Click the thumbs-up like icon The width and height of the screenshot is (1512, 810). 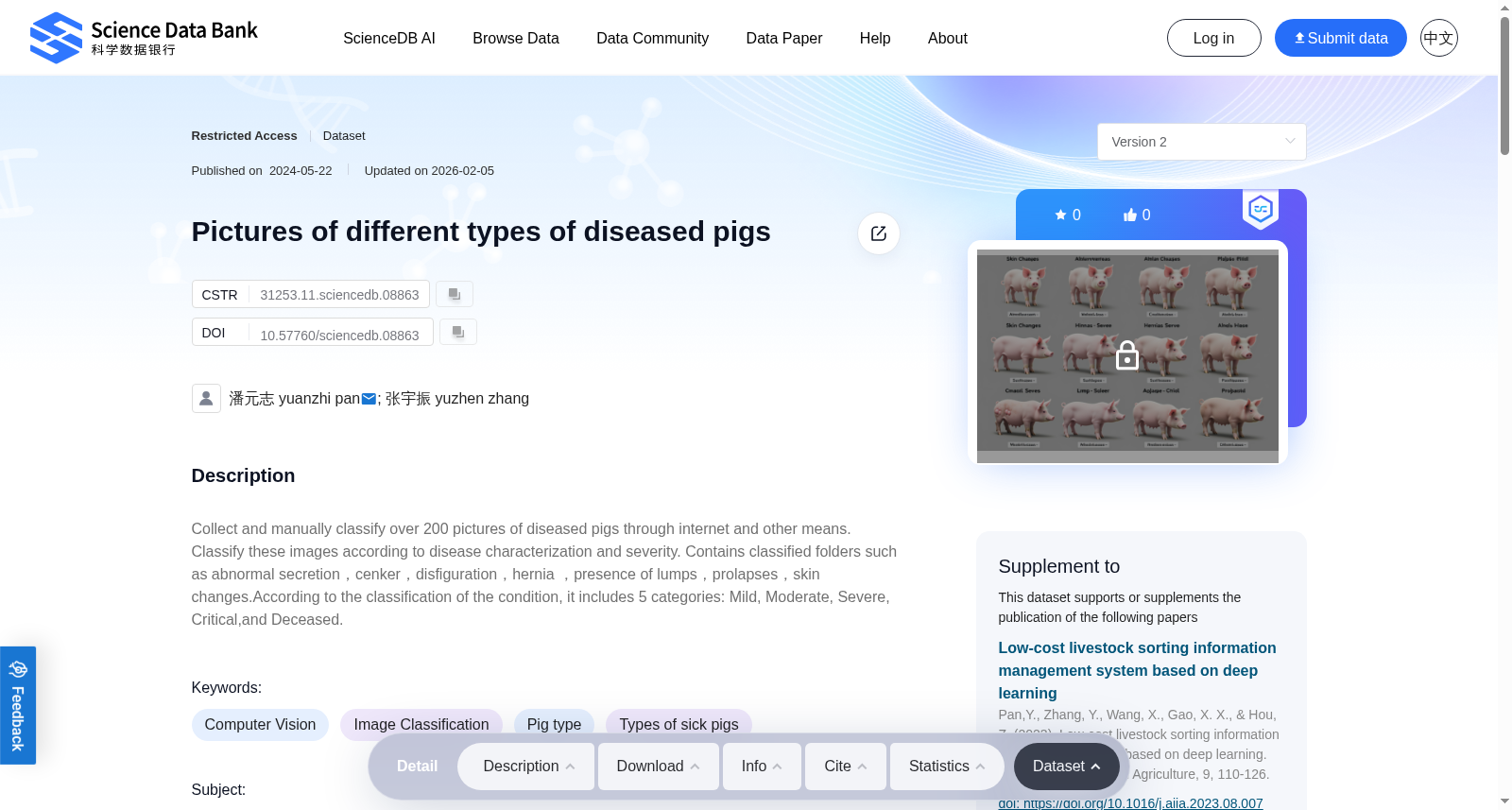click(x=1129, y=215)
